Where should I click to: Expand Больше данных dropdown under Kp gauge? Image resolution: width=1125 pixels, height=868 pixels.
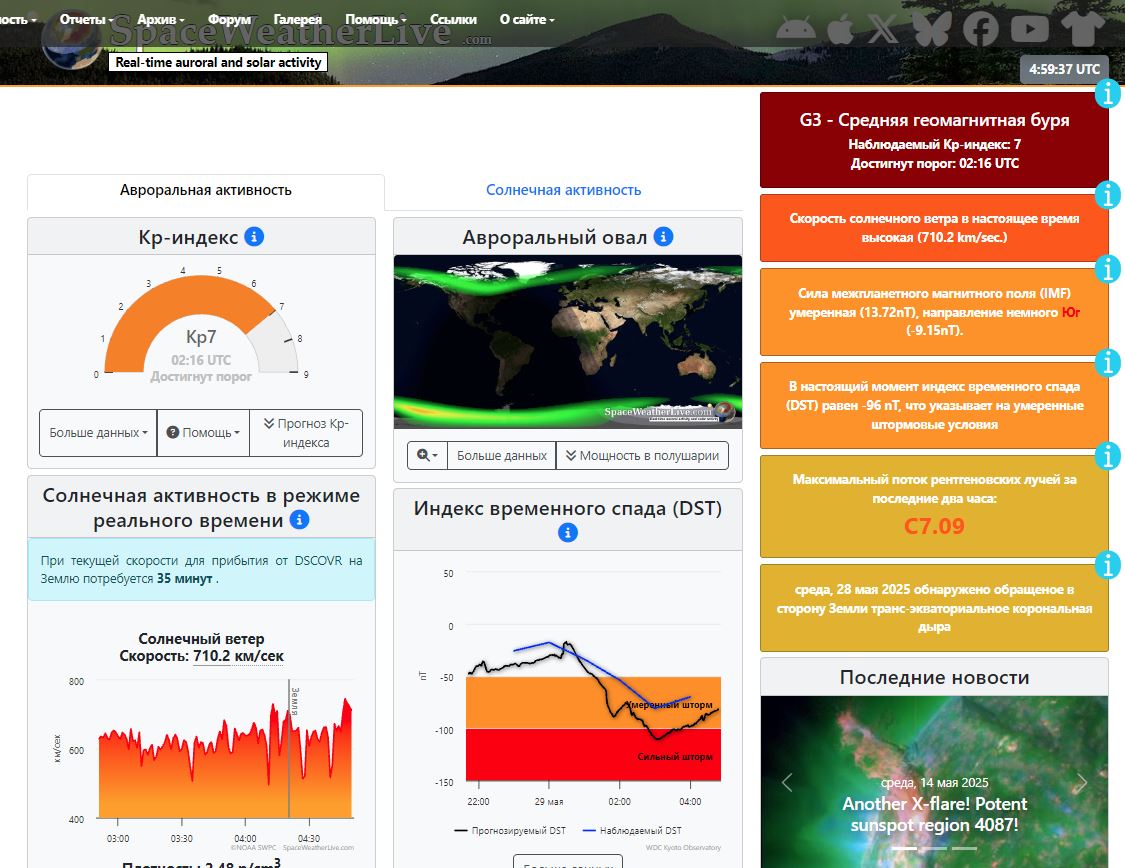pyautogui.click(x=98, y=433)
